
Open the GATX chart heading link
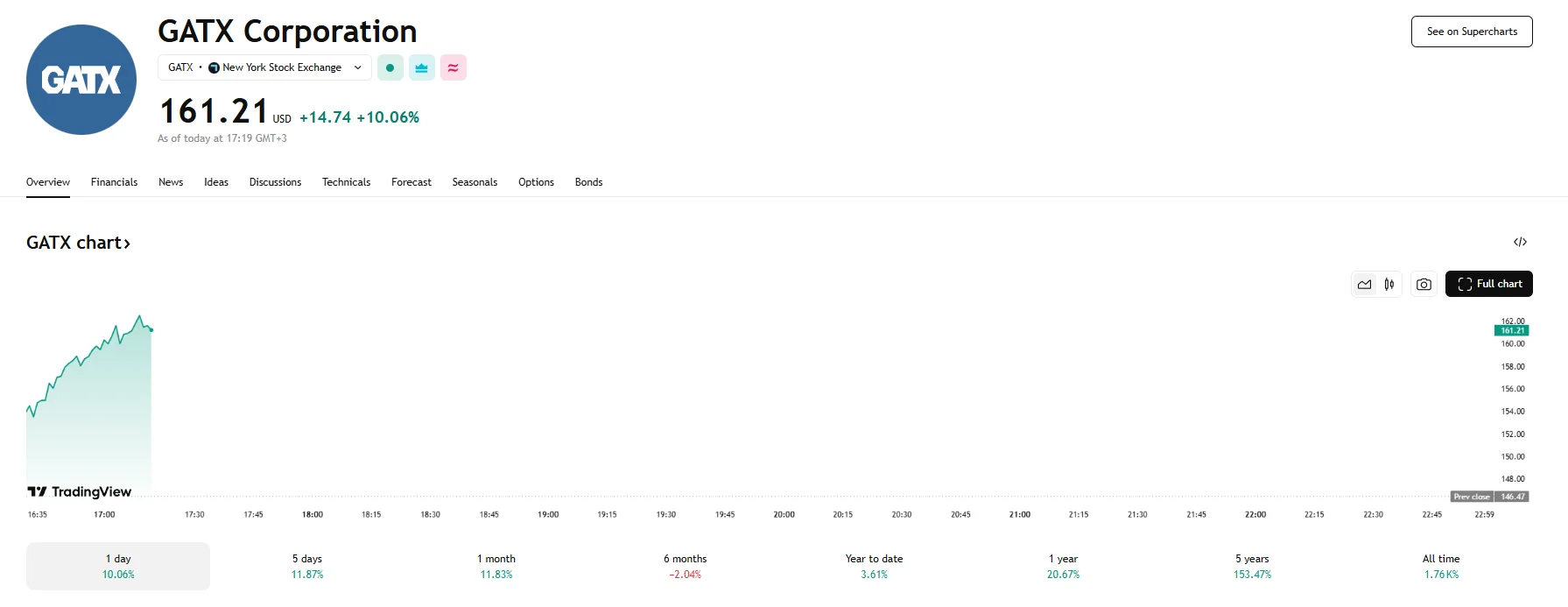pos(78,243)
